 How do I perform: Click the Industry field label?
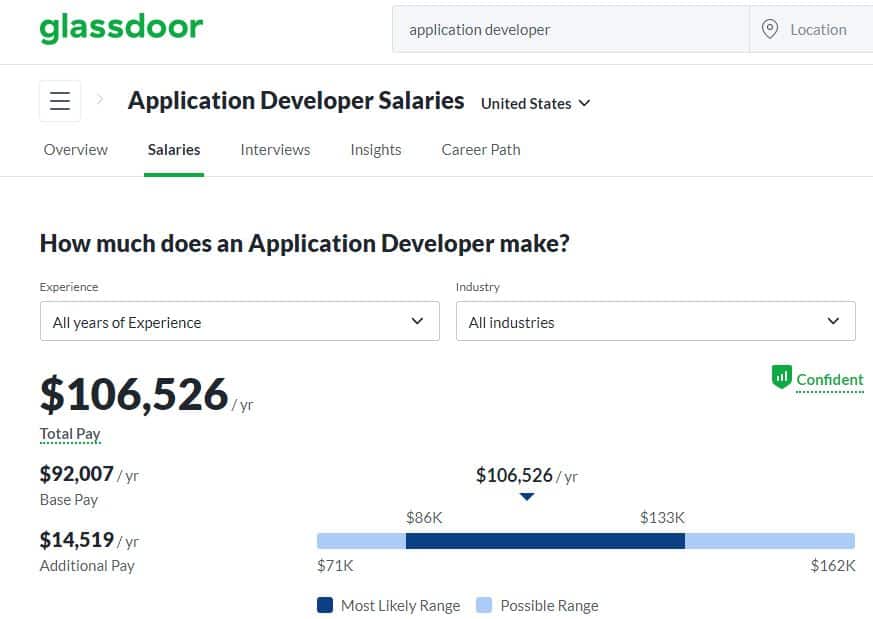[478, 287]
